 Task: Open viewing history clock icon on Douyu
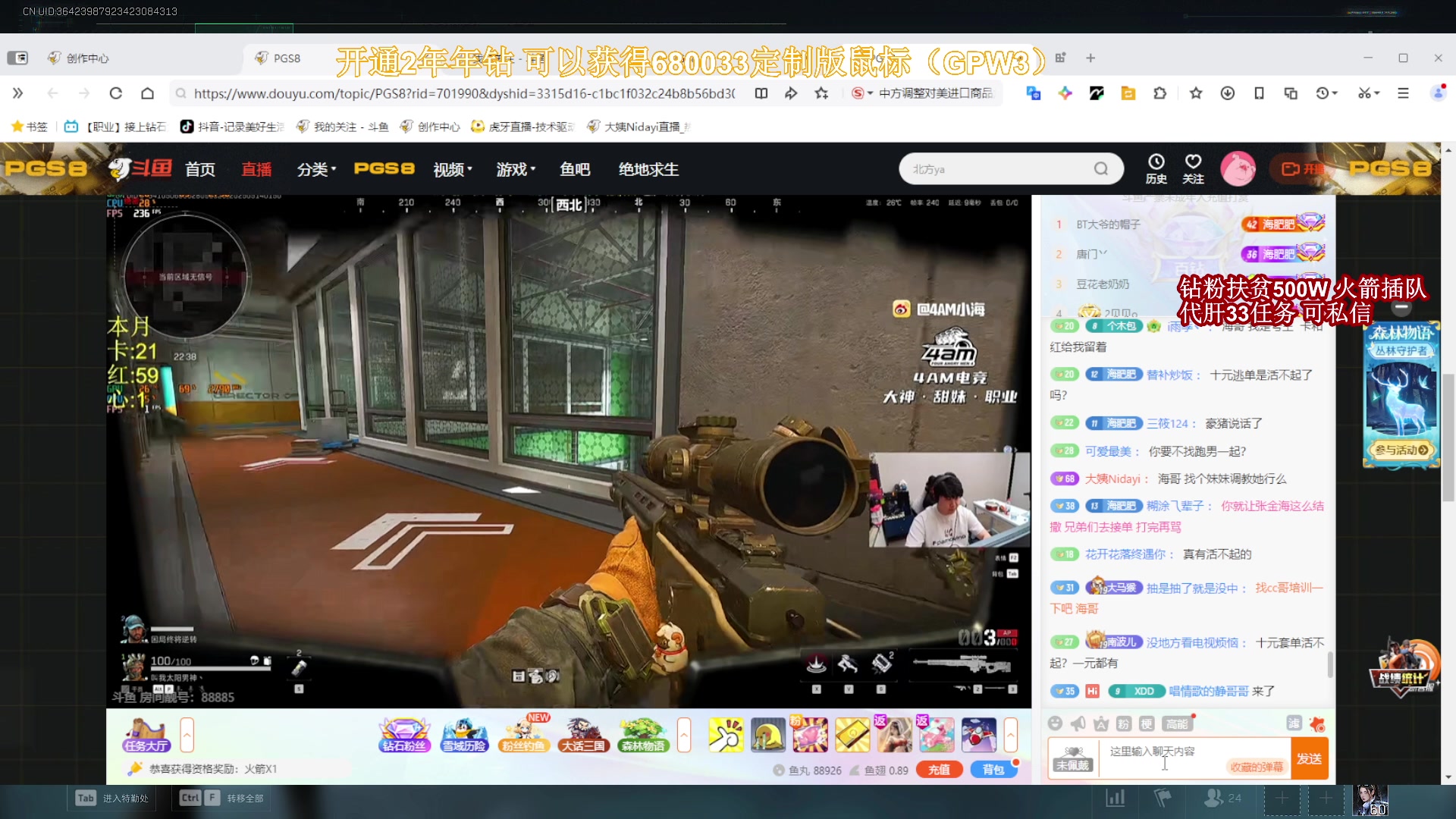[x=1156, y=168]
